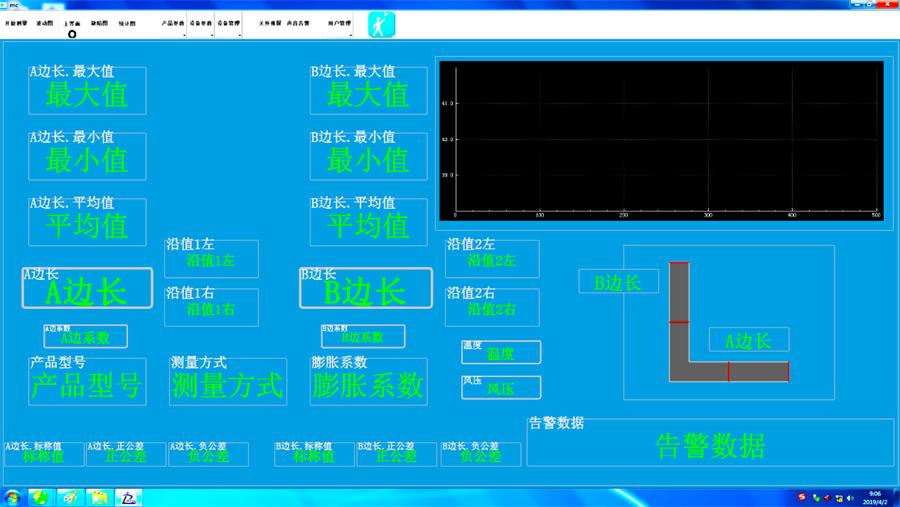Click the measurement app icon on the taskbar

click(129, 497)
